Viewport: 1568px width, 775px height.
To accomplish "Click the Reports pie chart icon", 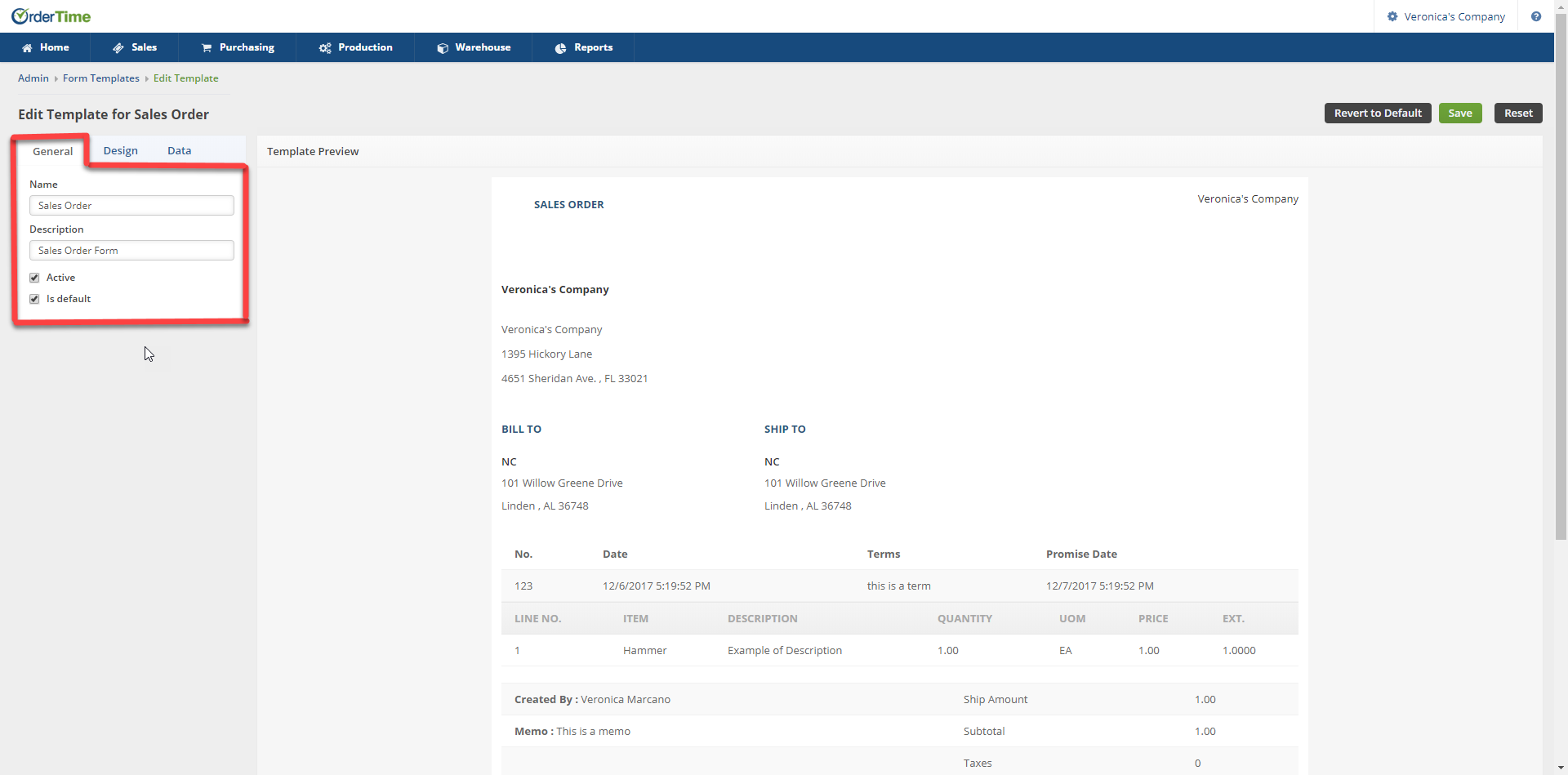I will tap(560, 48).
